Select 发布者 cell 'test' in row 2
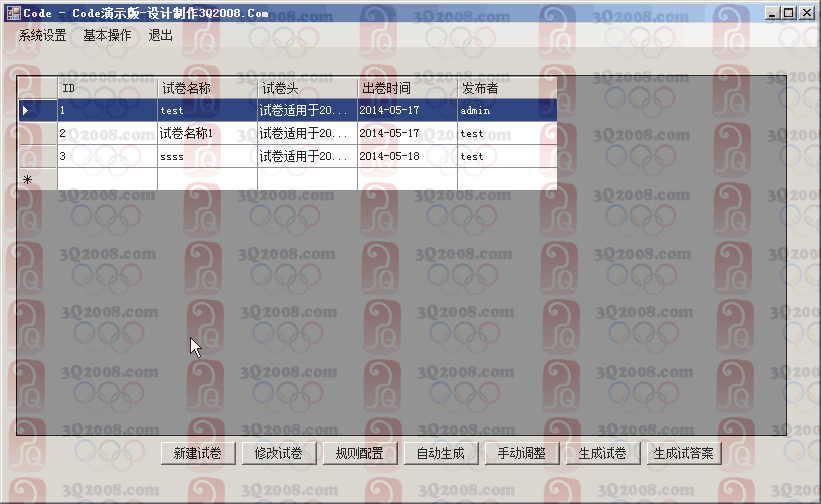 [507, 133]
